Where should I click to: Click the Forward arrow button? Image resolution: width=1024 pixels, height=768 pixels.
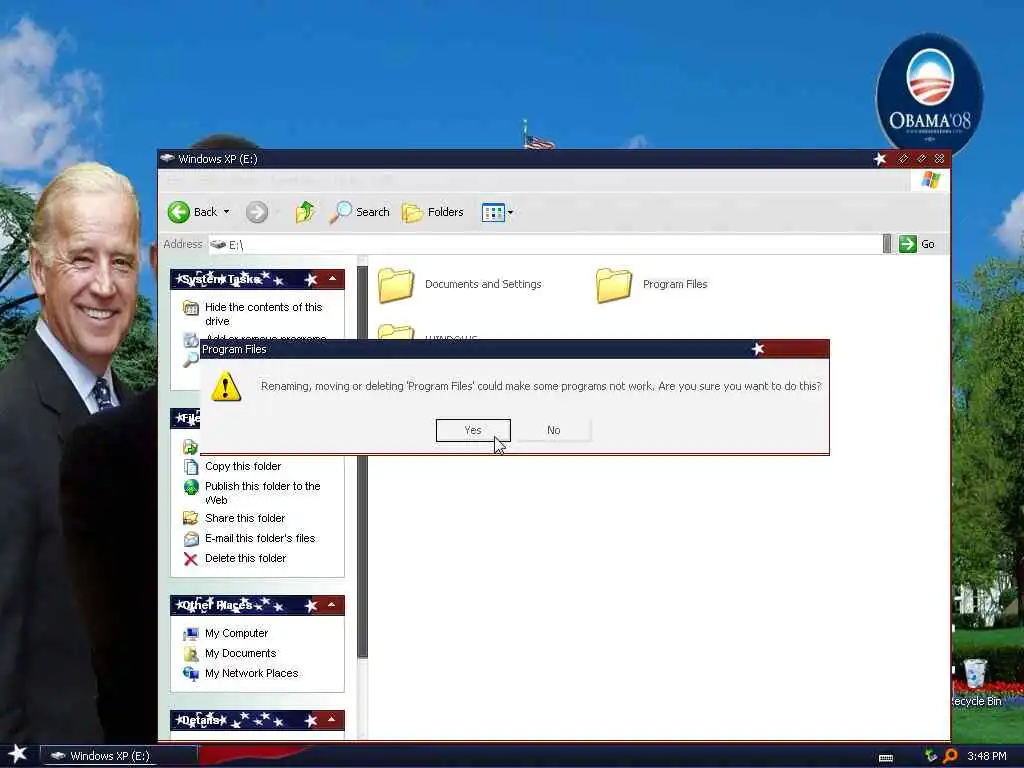pyautogui.click(x=257, y=212)
